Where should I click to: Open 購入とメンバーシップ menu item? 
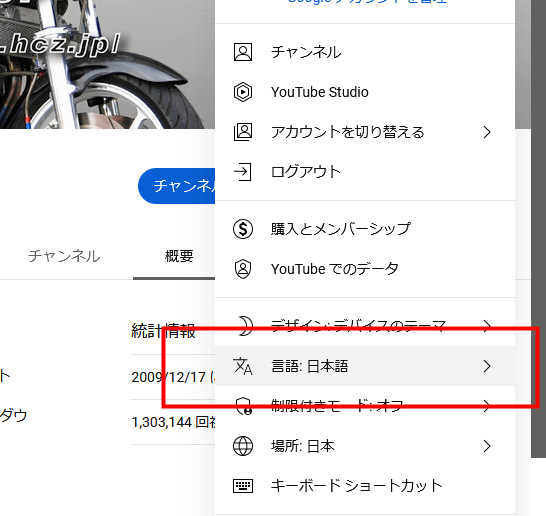pyautogui.click(x=365, y=229)
